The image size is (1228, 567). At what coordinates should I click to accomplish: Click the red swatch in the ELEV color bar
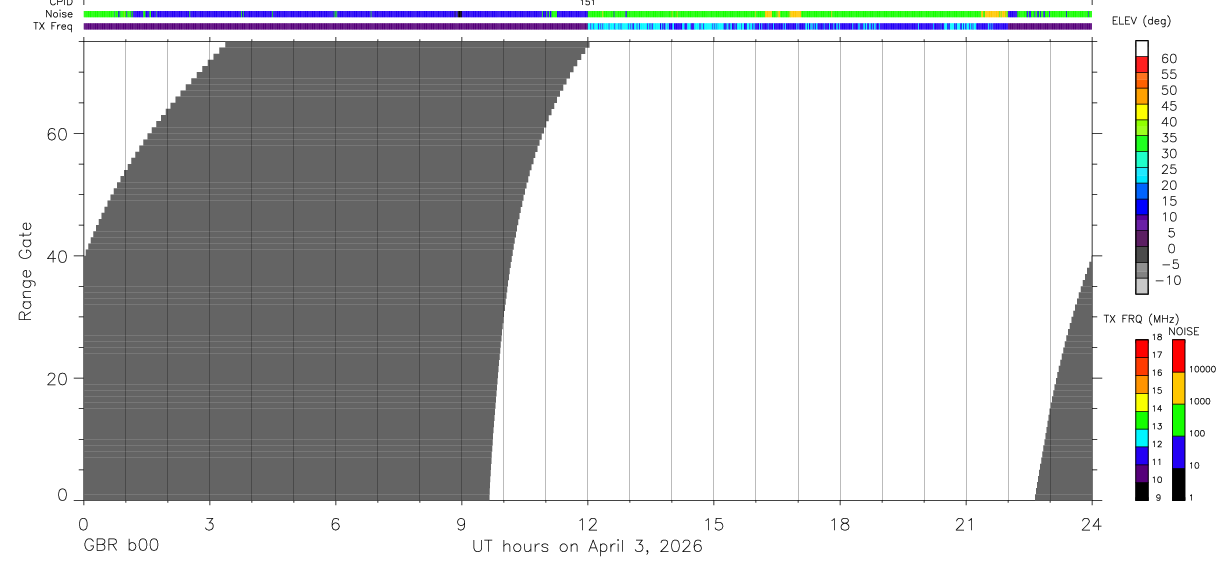coord(1141,65)
